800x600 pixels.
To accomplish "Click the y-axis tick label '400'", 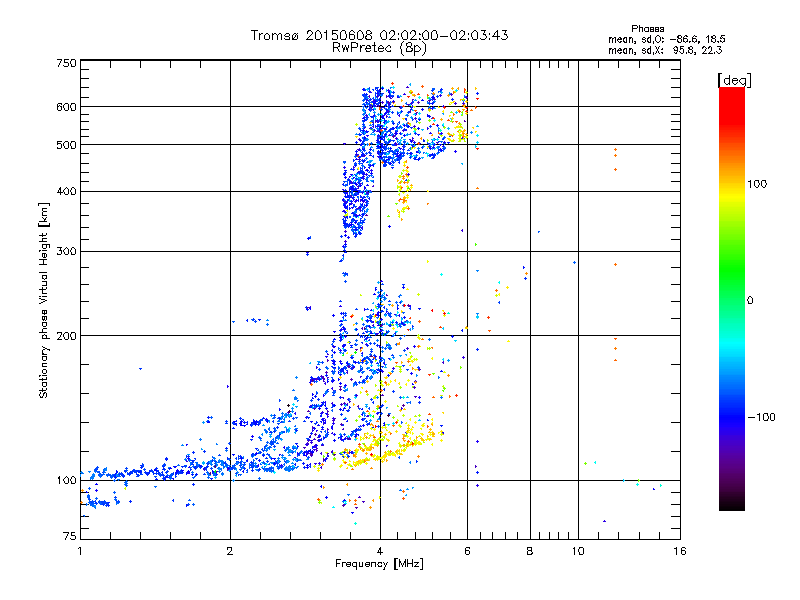I will tap(67, 192).
